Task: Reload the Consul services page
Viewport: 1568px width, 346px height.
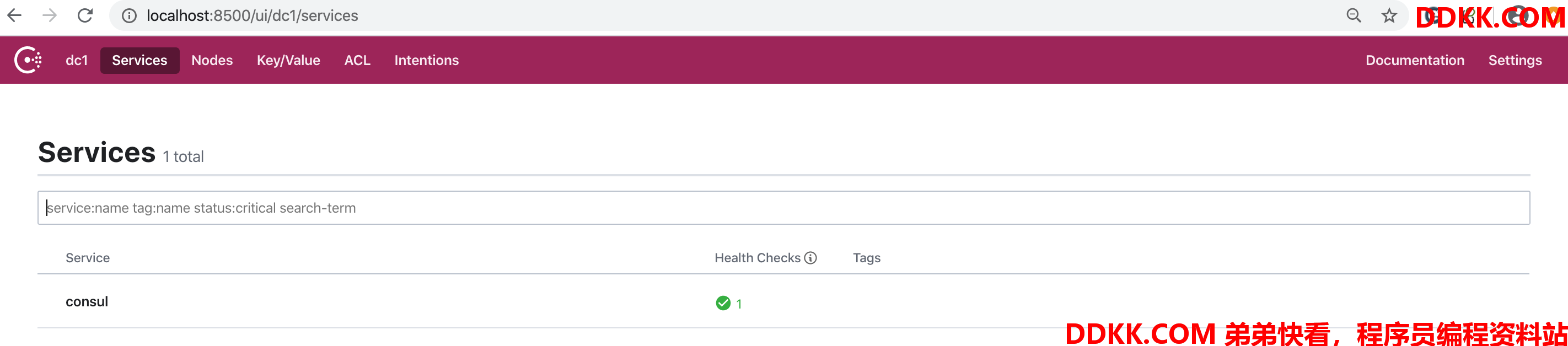Action: pos(85,16)
